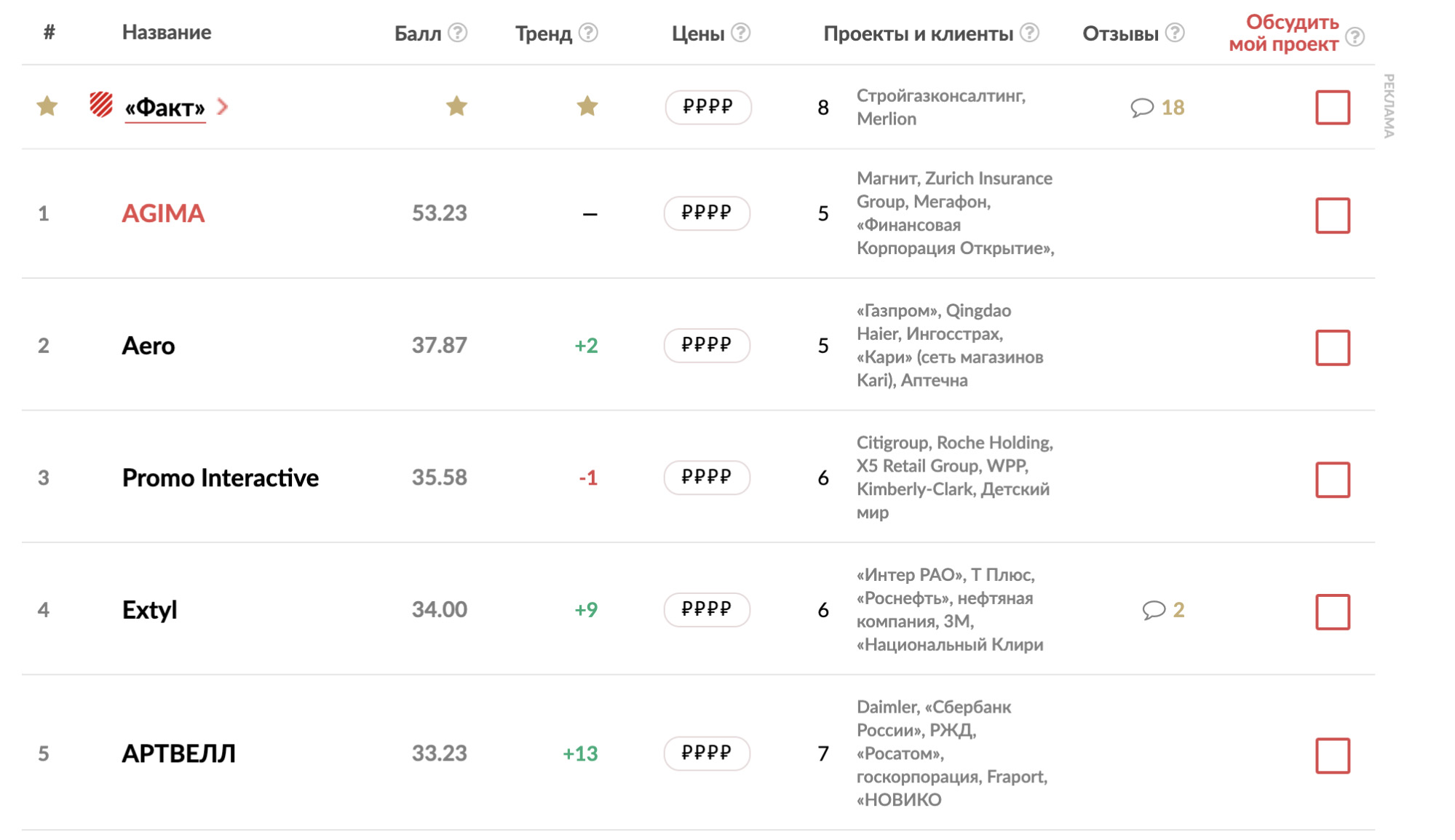
Task: Open the ₽₽₽₽ price pill for Extyl
Action: pyautogui.click(x=707, y=610)
